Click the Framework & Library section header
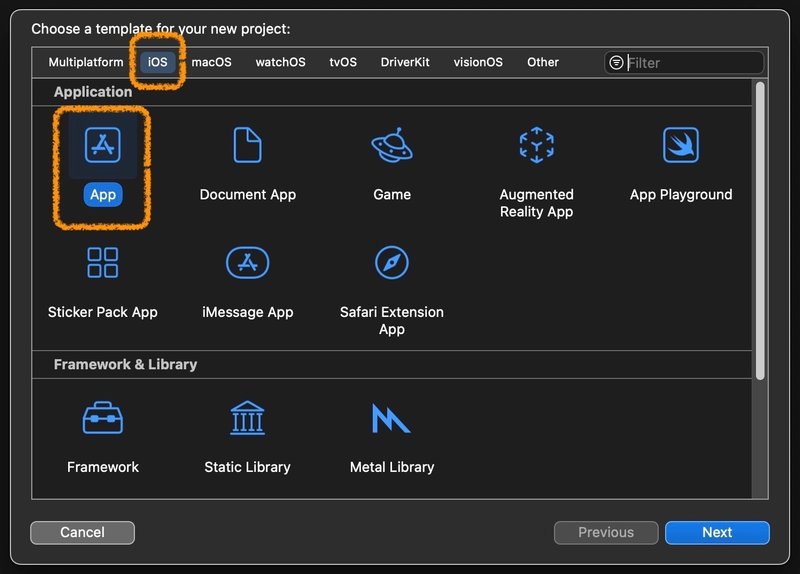 coord(126,364)
